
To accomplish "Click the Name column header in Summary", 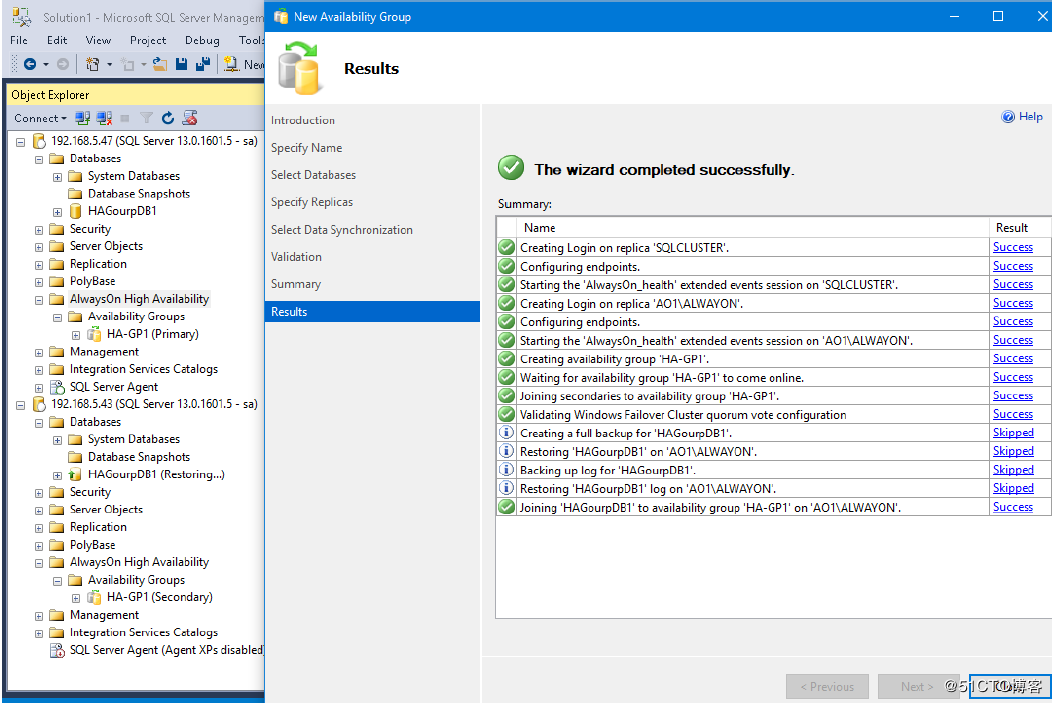I will (753, 227).
